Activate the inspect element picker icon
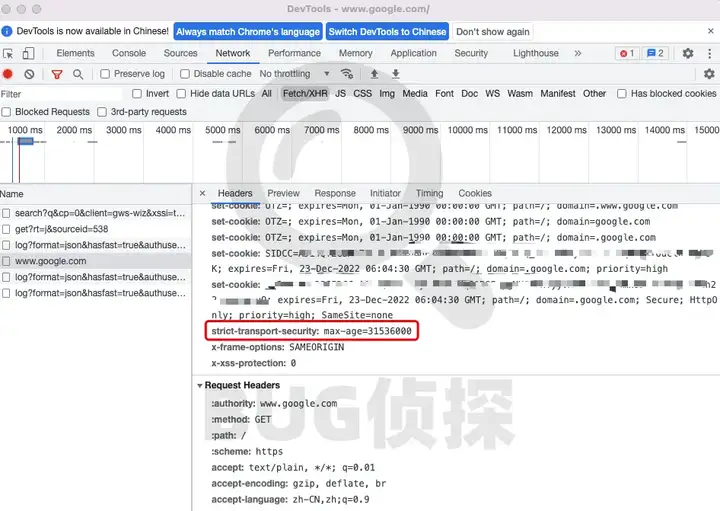 coord(8,54)
